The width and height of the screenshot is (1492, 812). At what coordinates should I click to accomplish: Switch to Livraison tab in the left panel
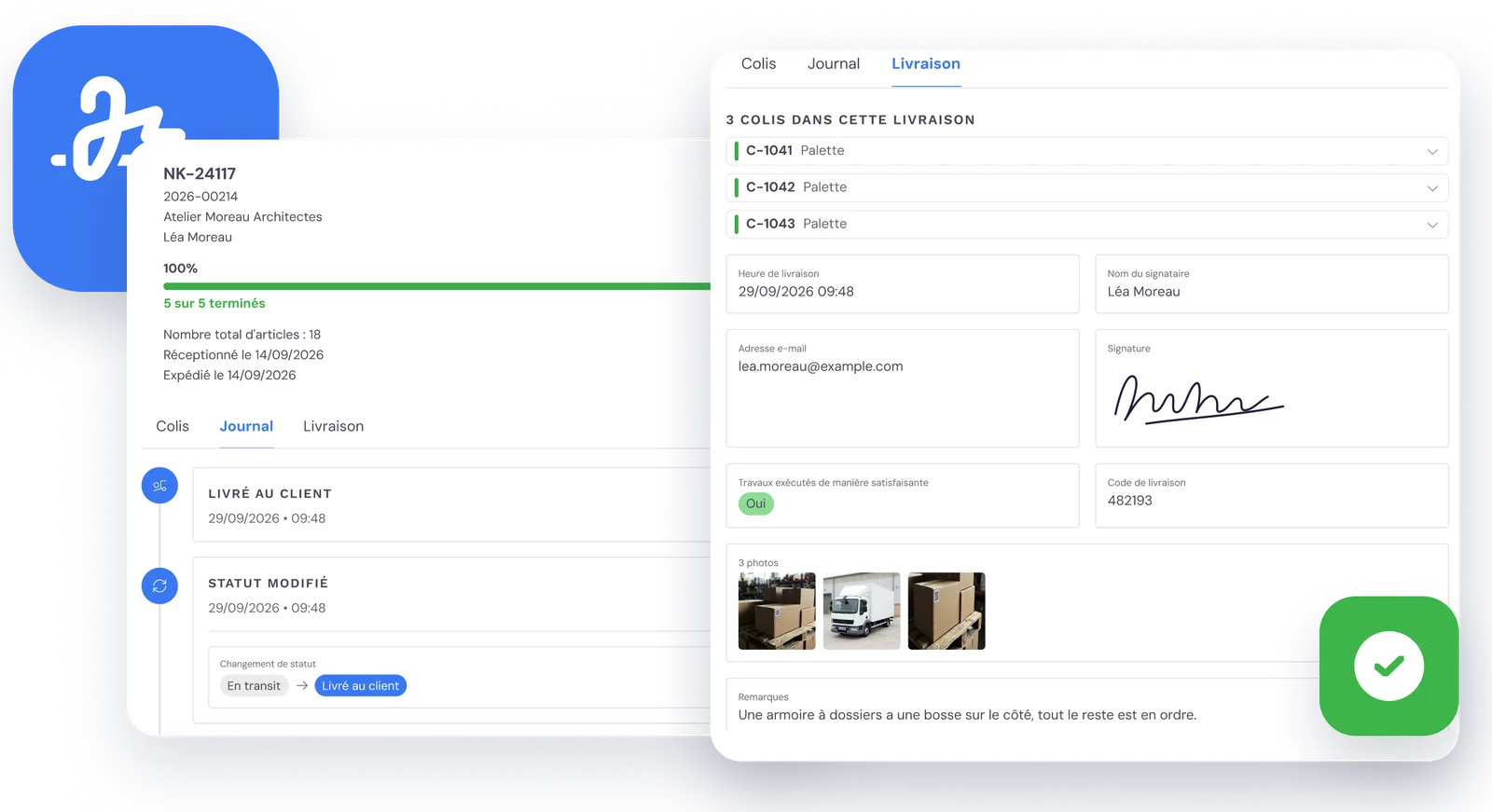(333, 426)
